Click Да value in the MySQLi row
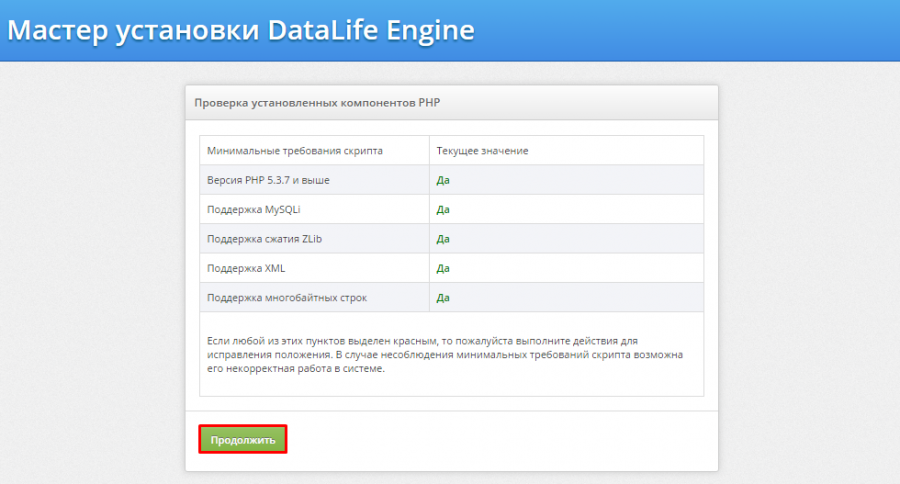This screenshot has height=484, width=900. [x=443, y=209]
